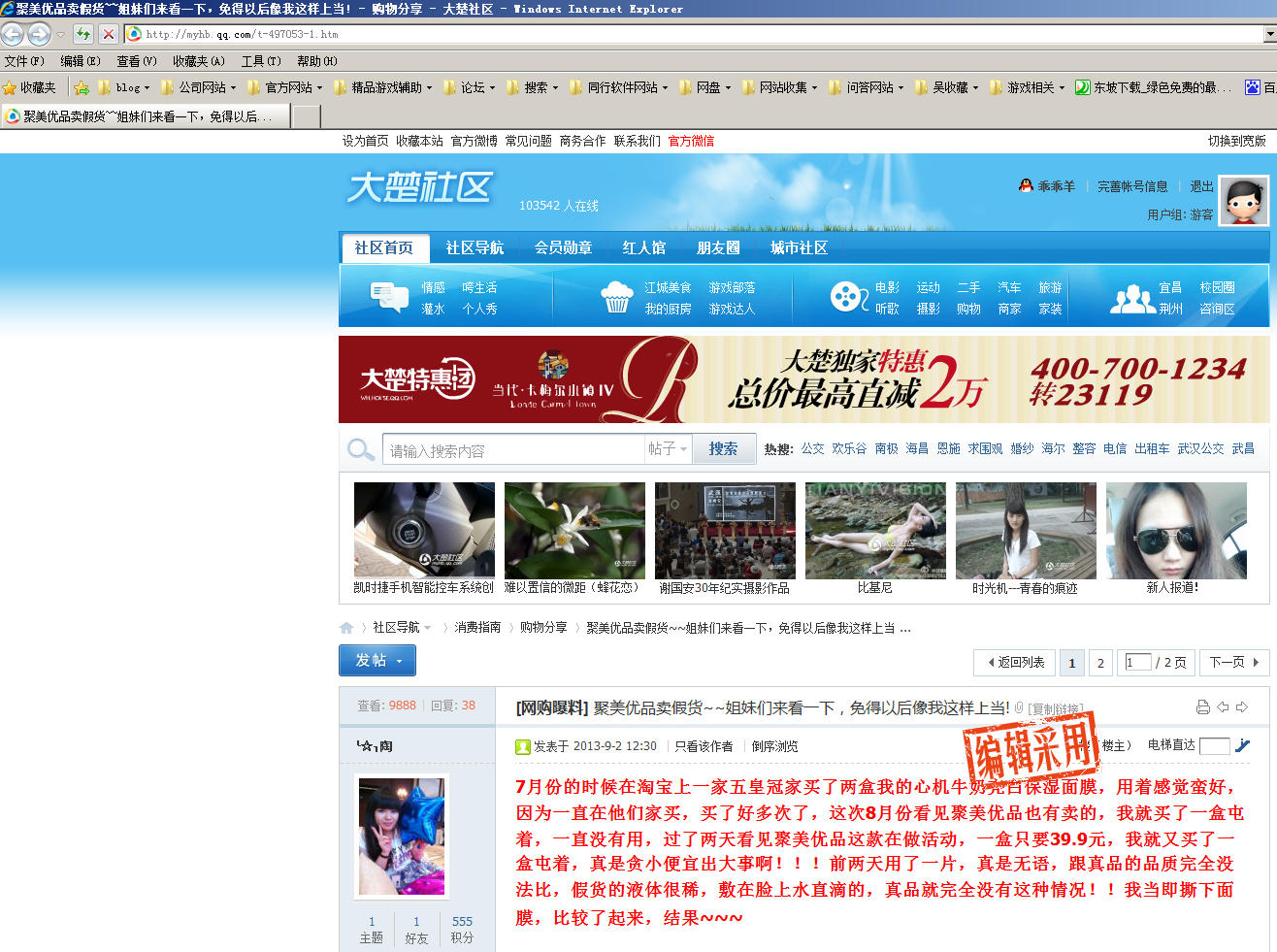
Task: Expand the 精品游戏辅助 favorites folder
Action: tap(383, 87)
